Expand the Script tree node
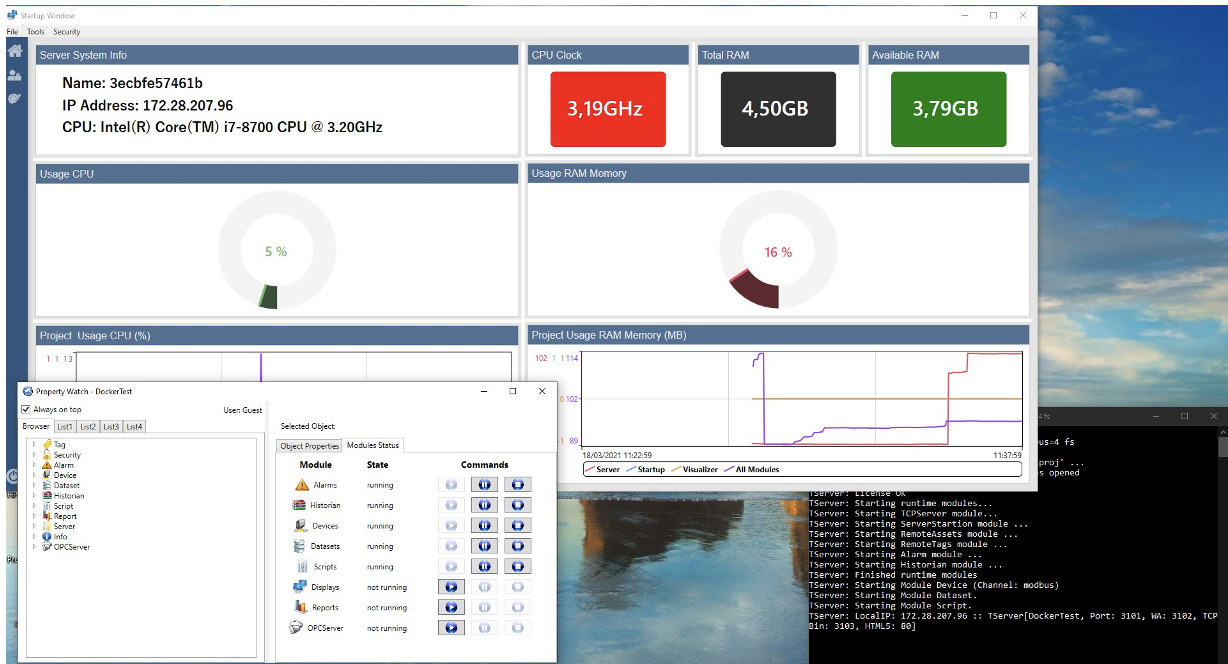This screenshot has width=1228, height=664. [35, 506]
